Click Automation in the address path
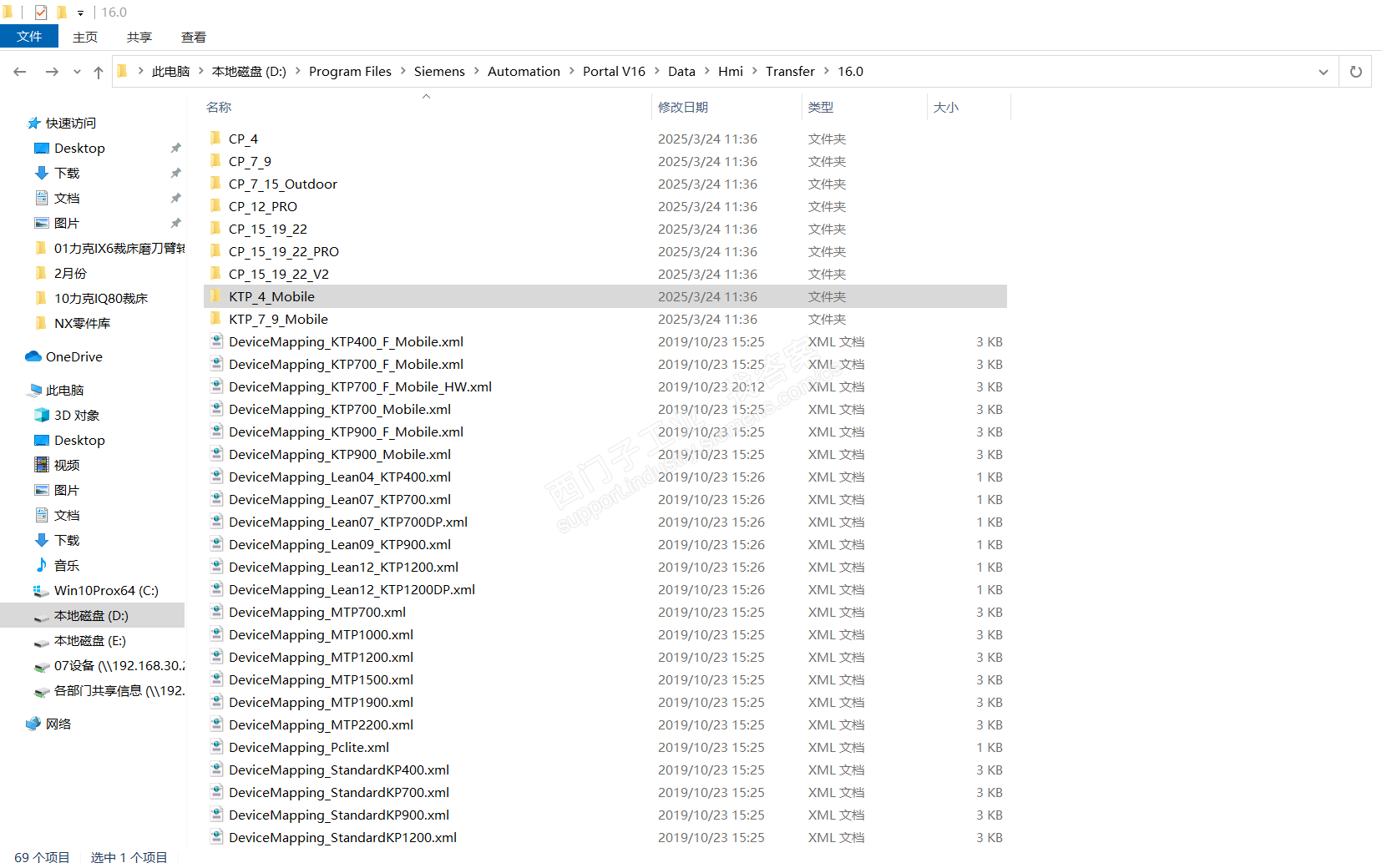Image resolution: width=1382 pixels, height=868 pixels. pyautogui.click(x=524, y=72)
